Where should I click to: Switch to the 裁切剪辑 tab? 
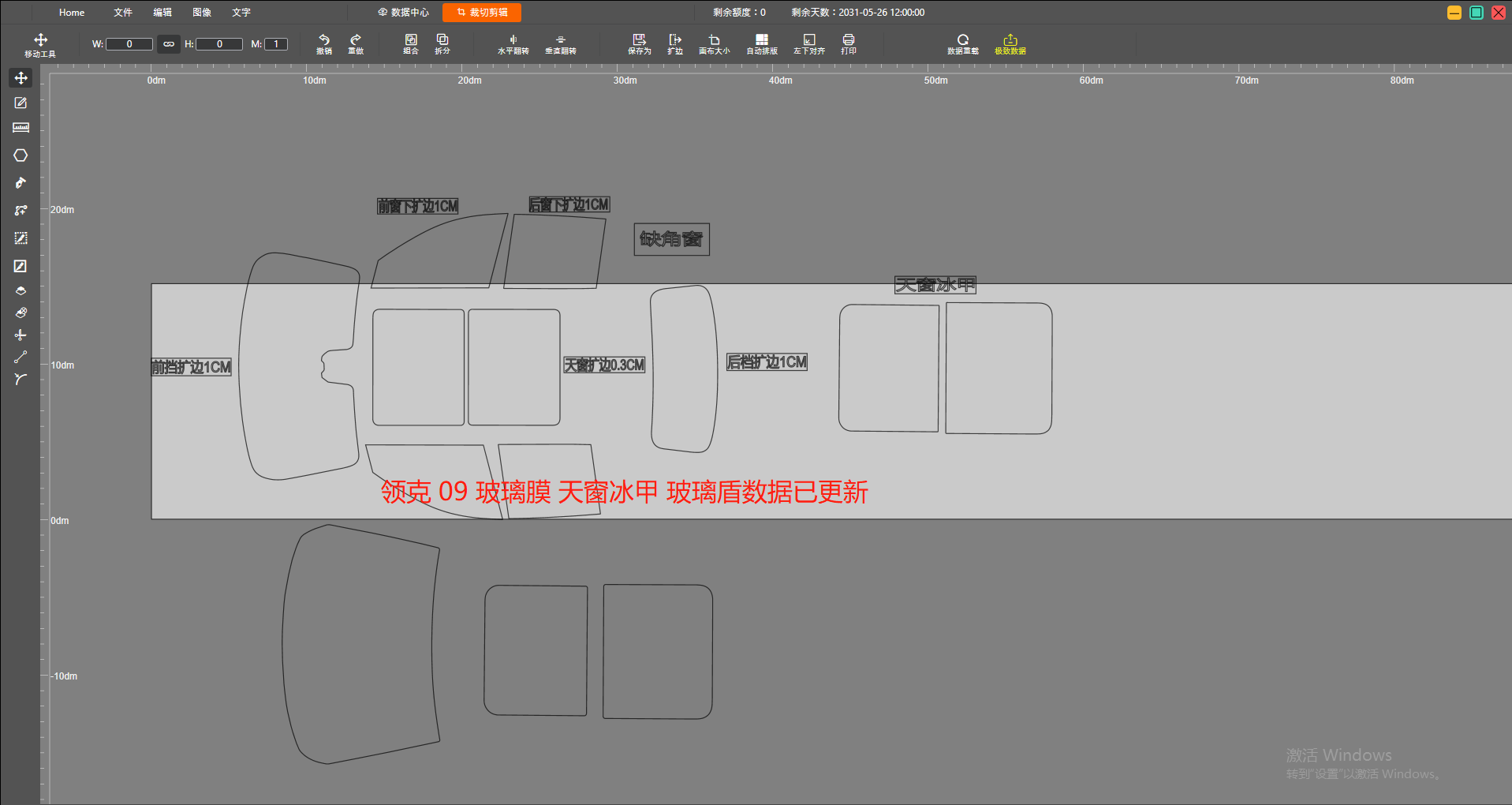[x=482, y=13]
